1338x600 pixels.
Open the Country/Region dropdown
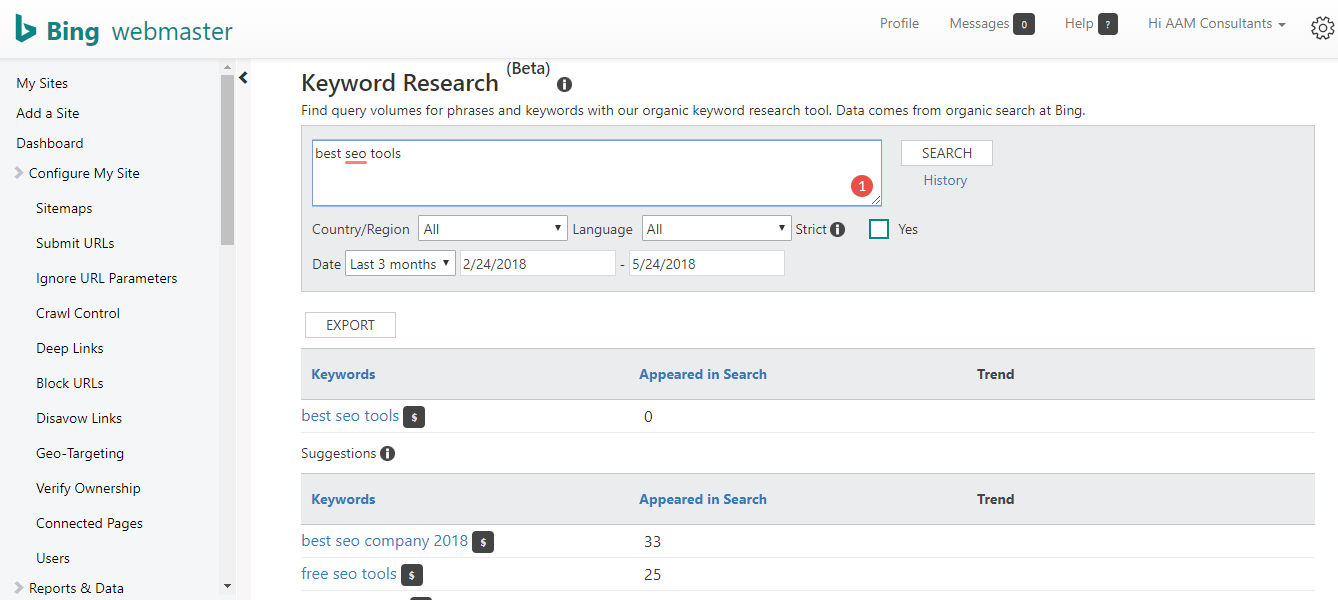pyautogui.click(x=492, y=228)
